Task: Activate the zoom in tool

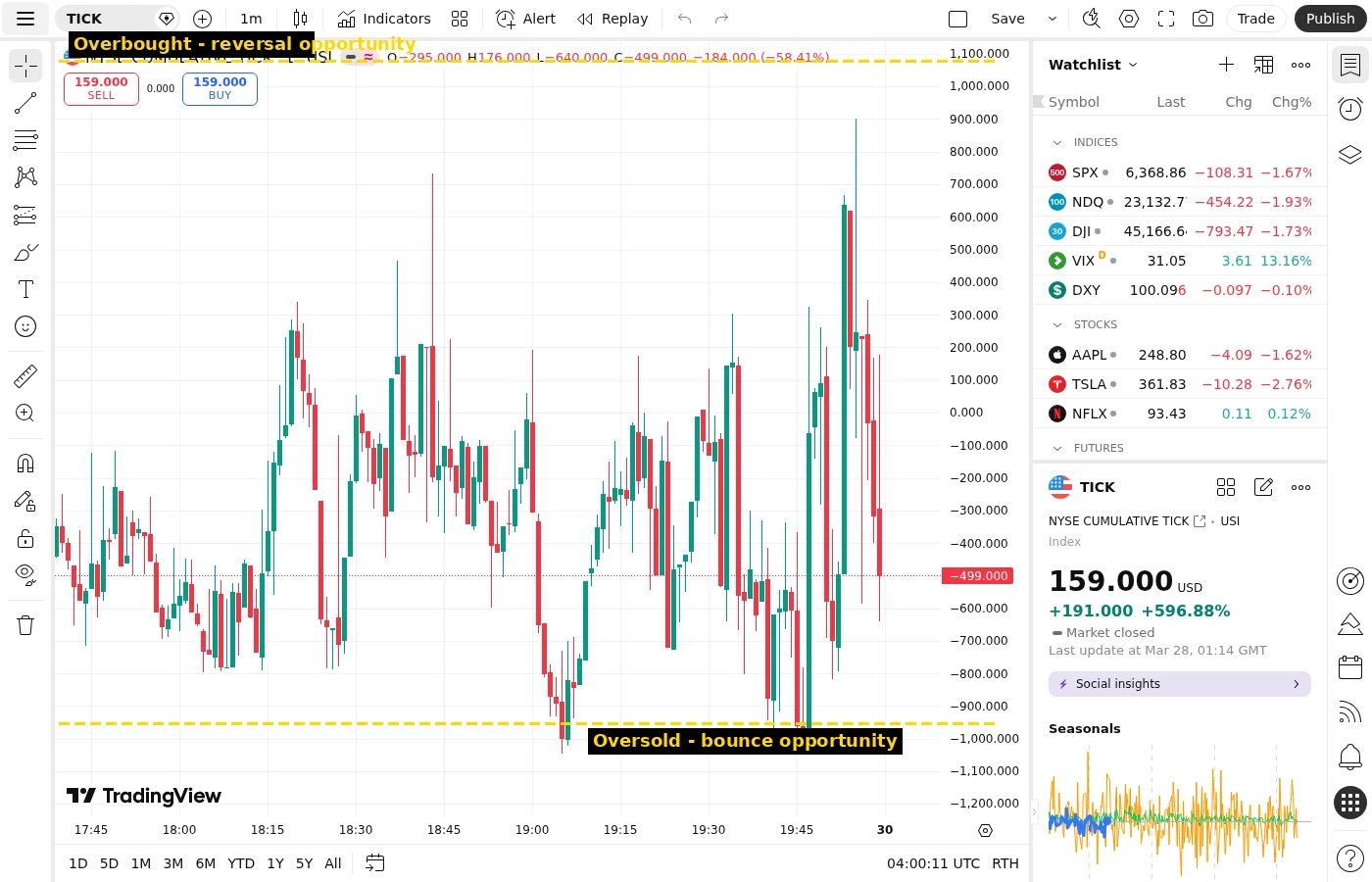Action: click(25, 413)
